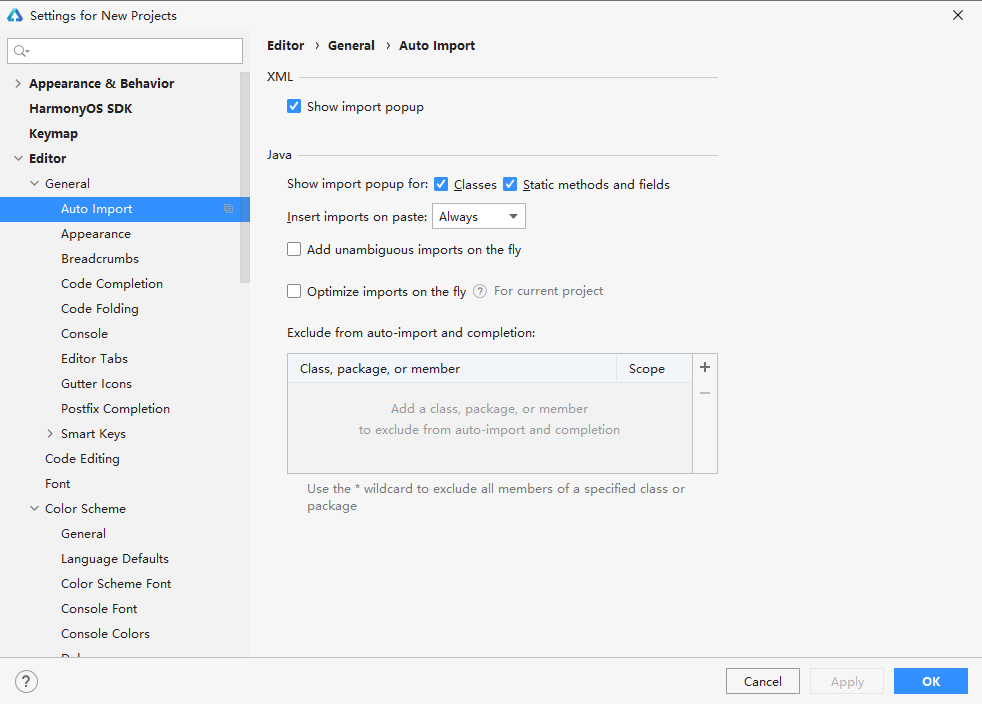Image resolution: width=982 pixels, height=704 pixels.
Task: Uncheck the Classes import popup checkbox
Action: [x=441, y=184]
